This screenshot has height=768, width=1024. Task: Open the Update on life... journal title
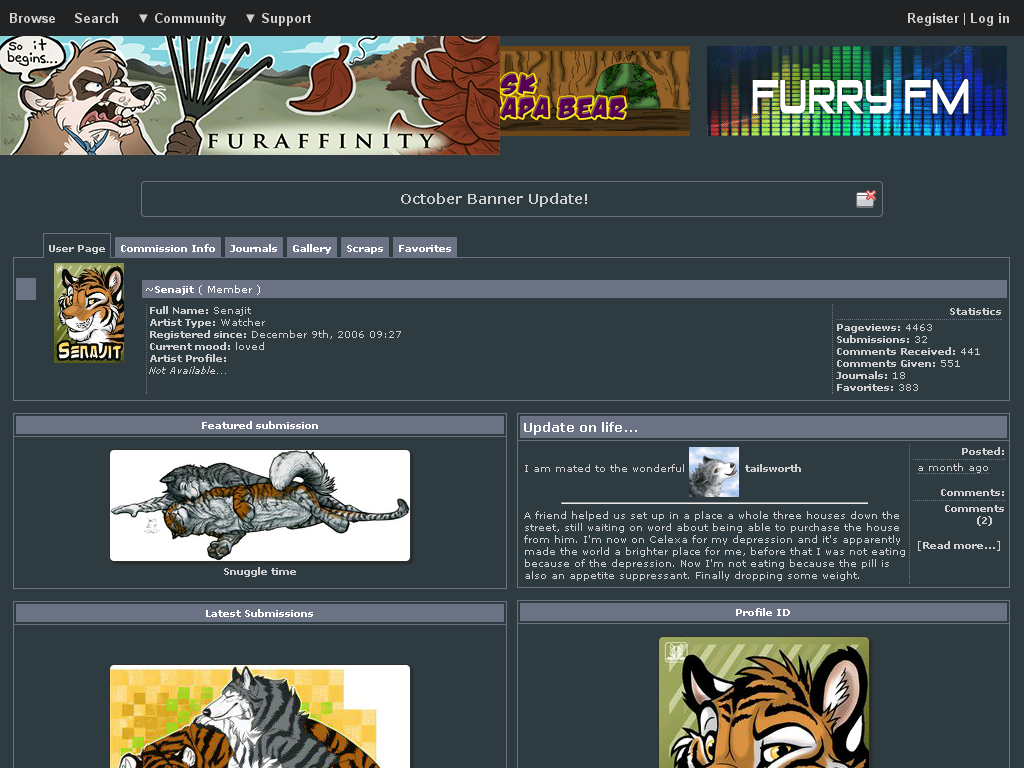coord(580,427)
